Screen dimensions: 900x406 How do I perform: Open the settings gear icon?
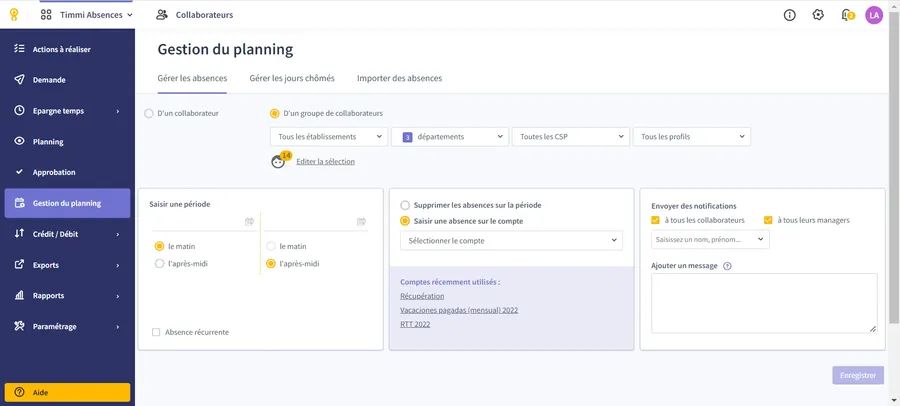[818, 15]
